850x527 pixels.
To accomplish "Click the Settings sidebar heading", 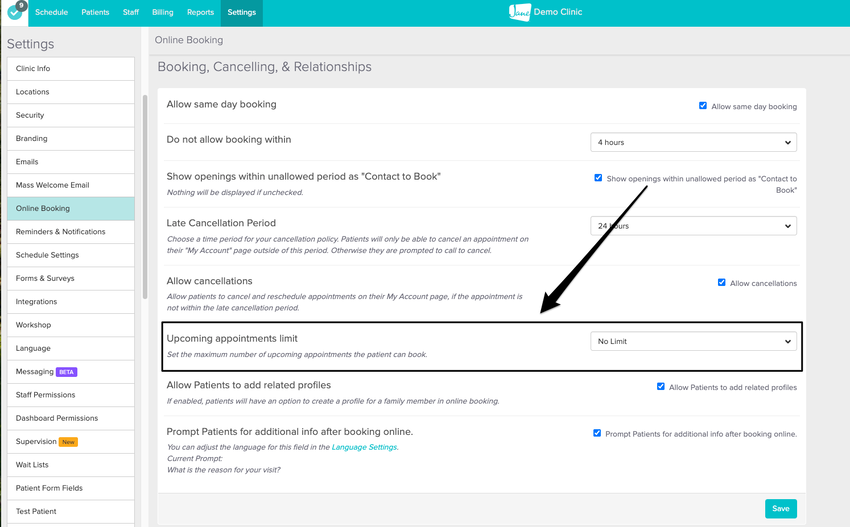I will pyautogui.click(x=30, y=44).
